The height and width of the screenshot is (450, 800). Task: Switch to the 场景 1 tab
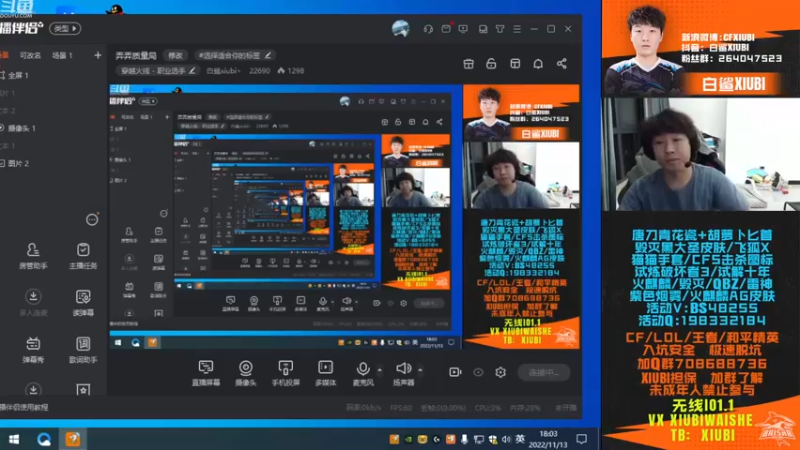coord(62,55)
